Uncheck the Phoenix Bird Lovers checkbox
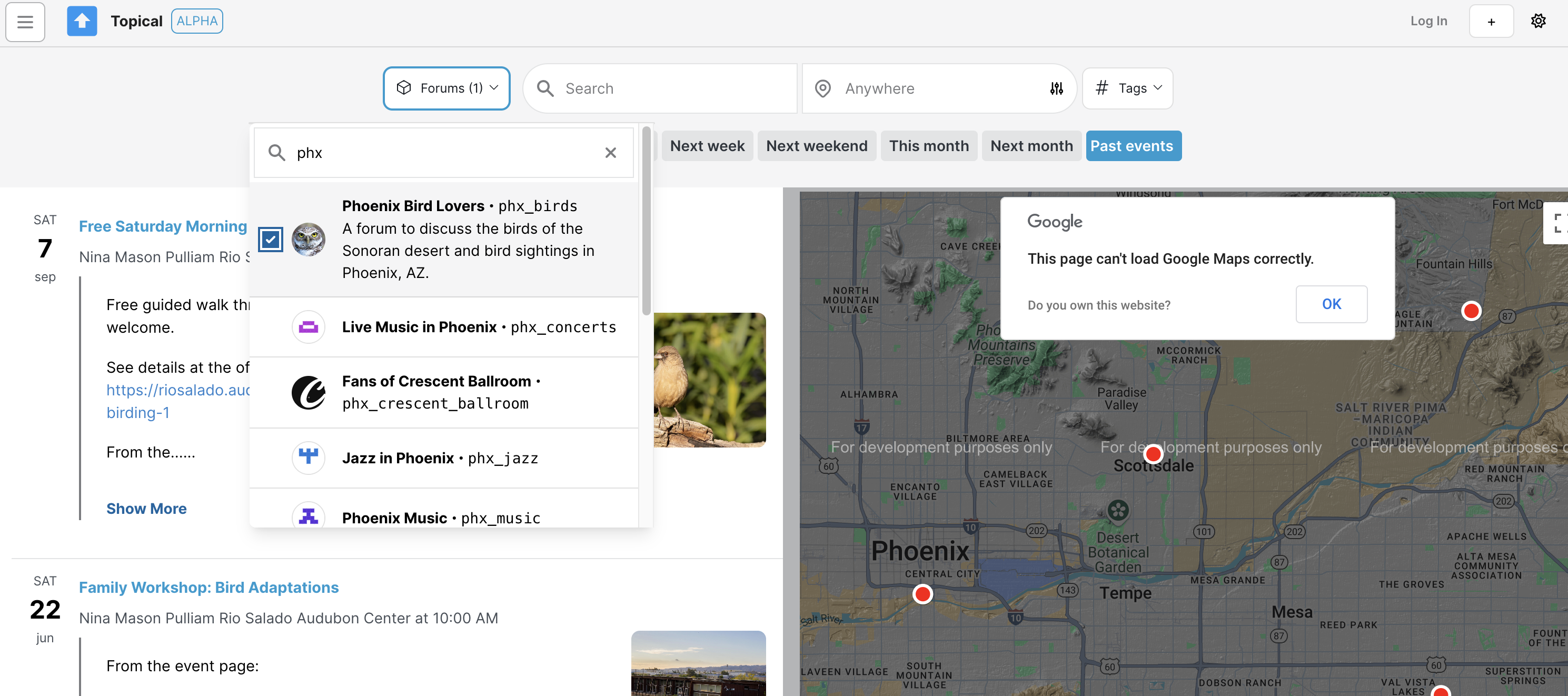The width and height of the screenshot is (1568, 696). [270, 240]
